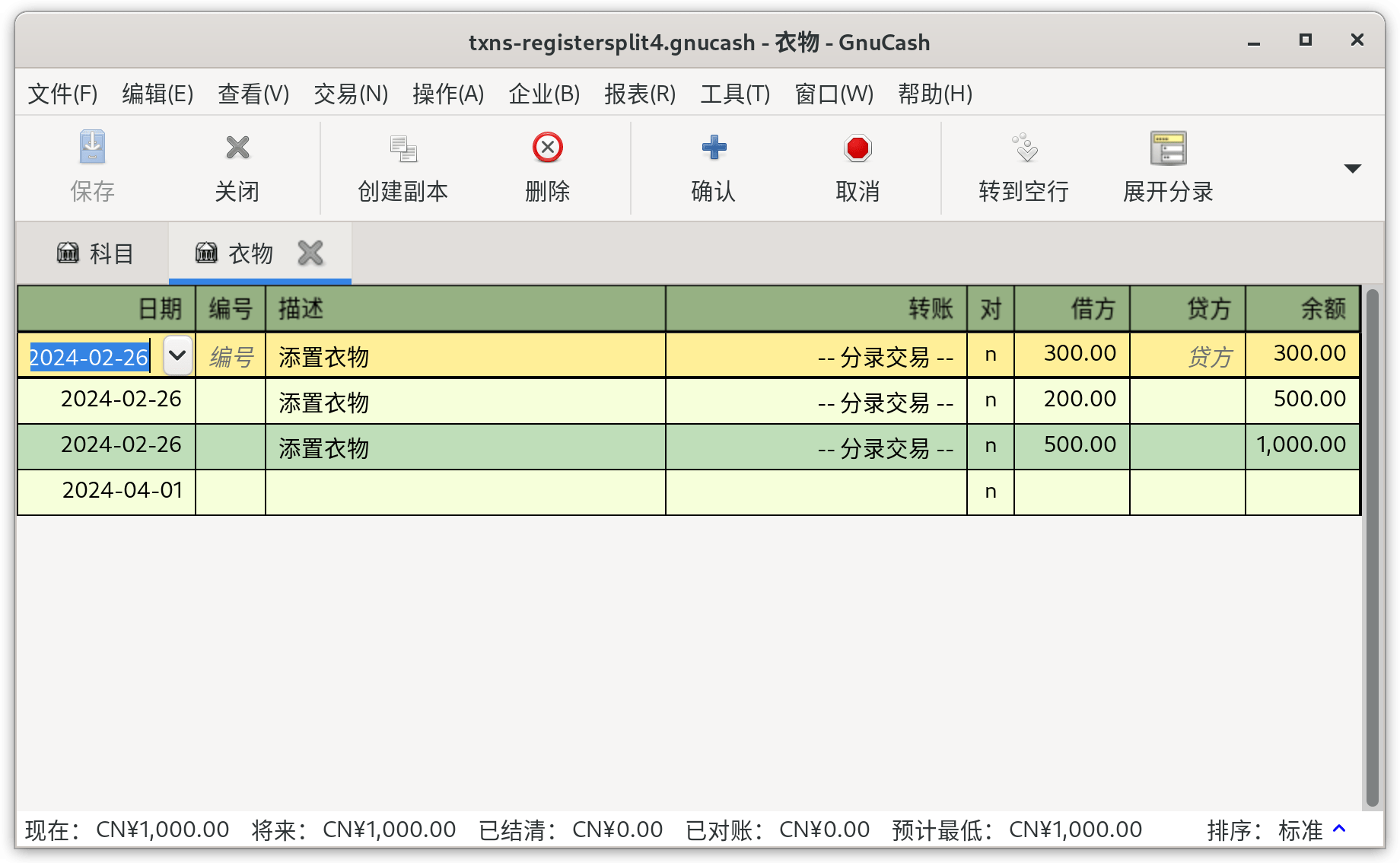Image resolution: width=1400 pixels, height=863 pixels.
Task: Click the Enter (确认) plus icon
Action: [713, 148]
